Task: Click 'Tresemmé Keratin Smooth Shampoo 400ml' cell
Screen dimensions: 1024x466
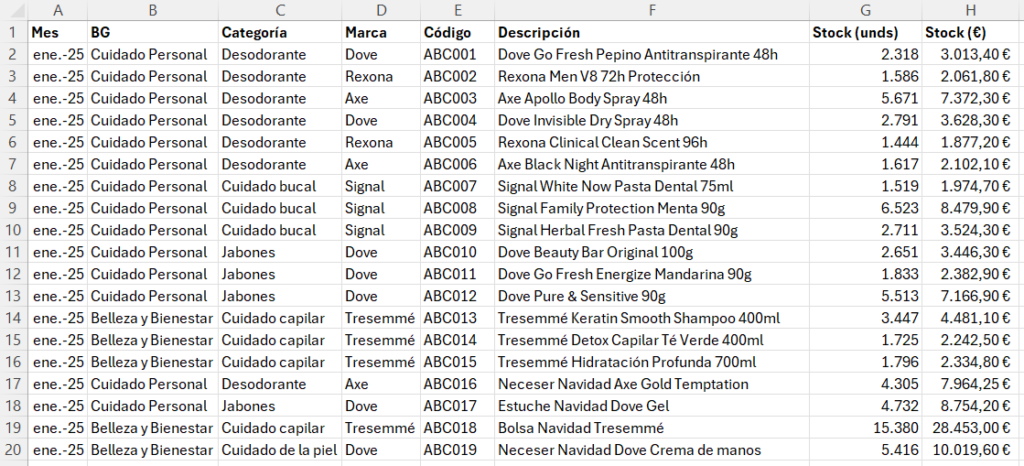Action: 652,318
